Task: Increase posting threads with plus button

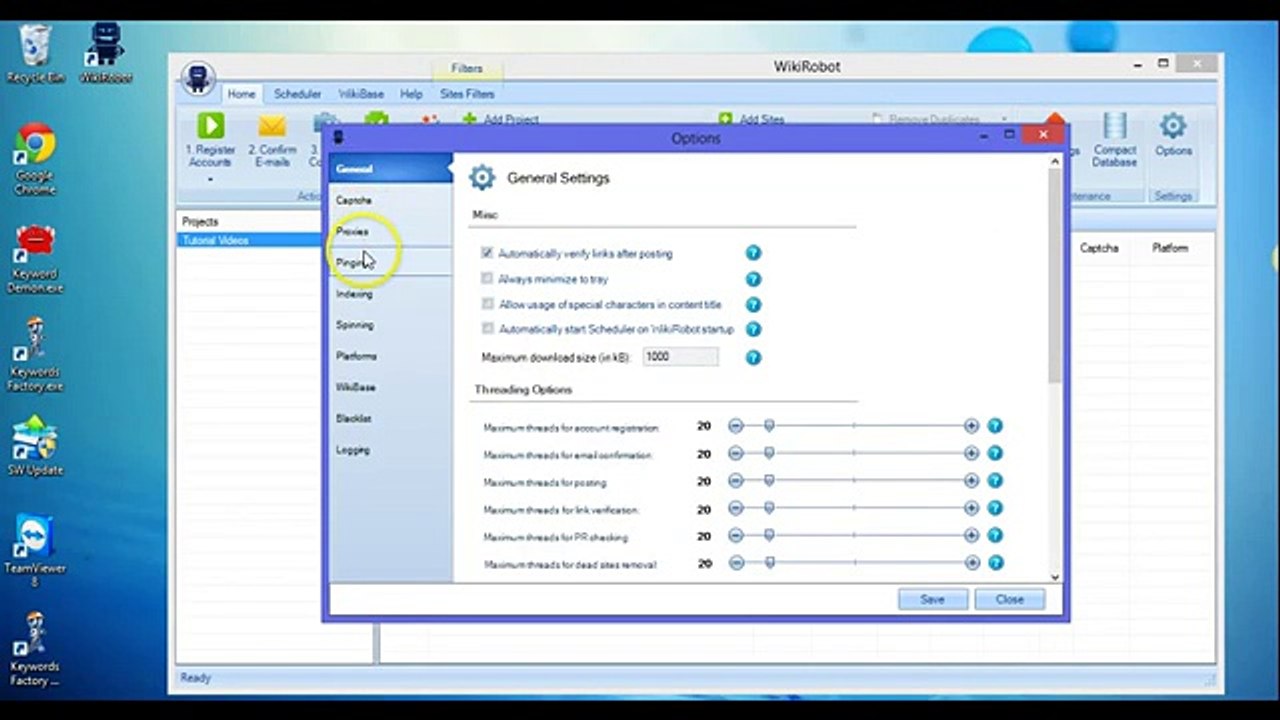Action: point(971,481)
